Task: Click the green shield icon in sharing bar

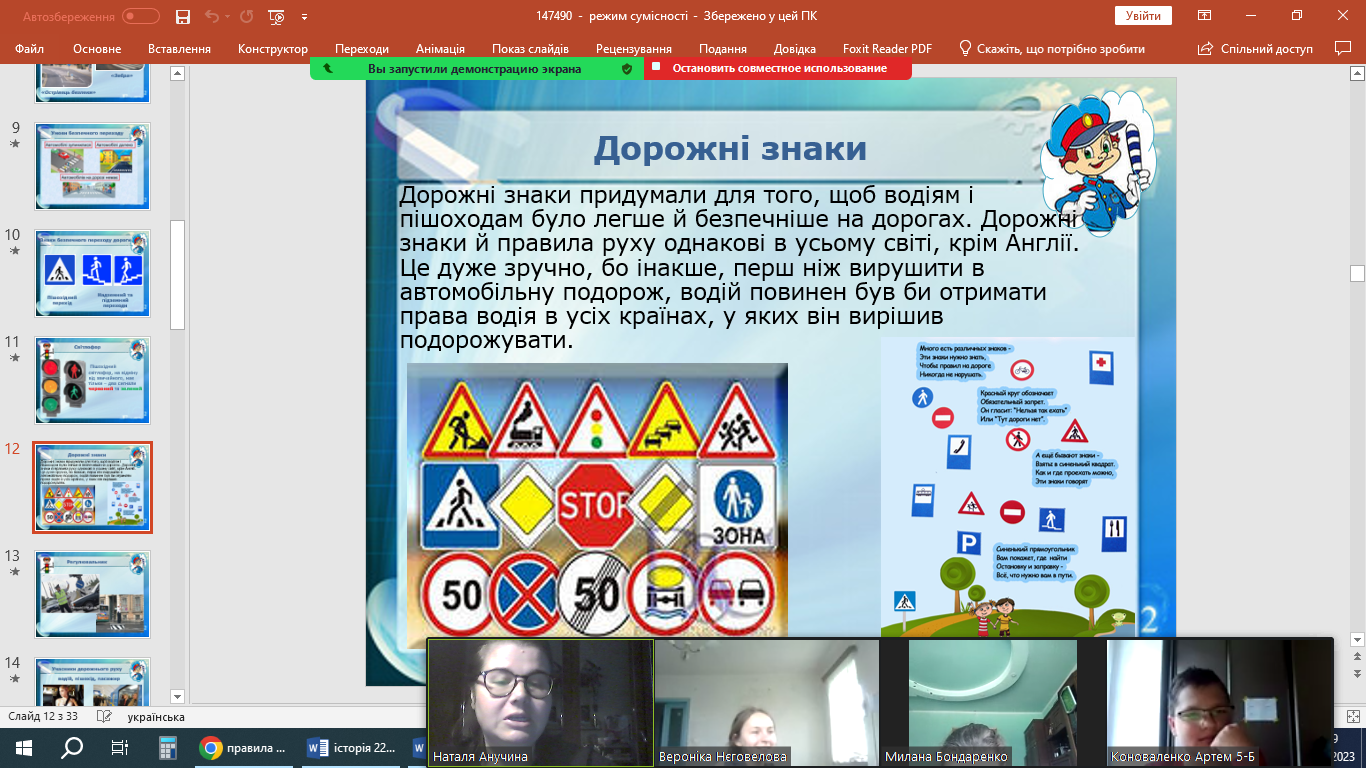Action: 627,69
